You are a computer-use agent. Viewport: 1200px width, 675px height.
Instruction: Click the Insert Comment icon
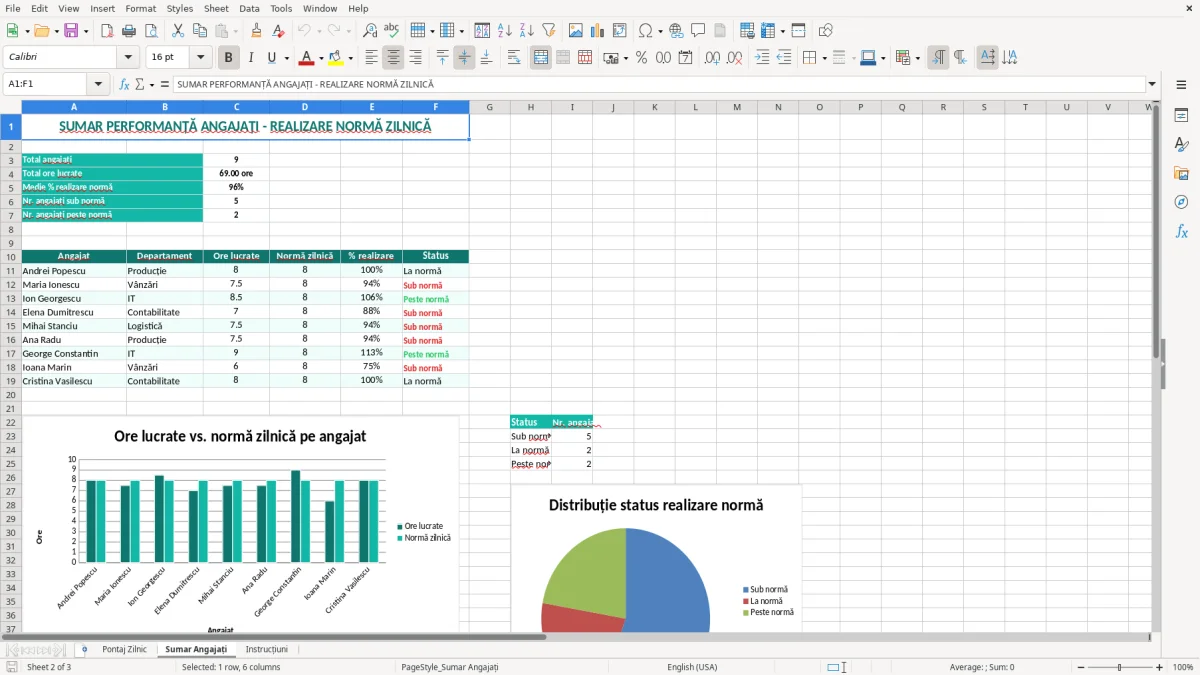tap(698, 31)
